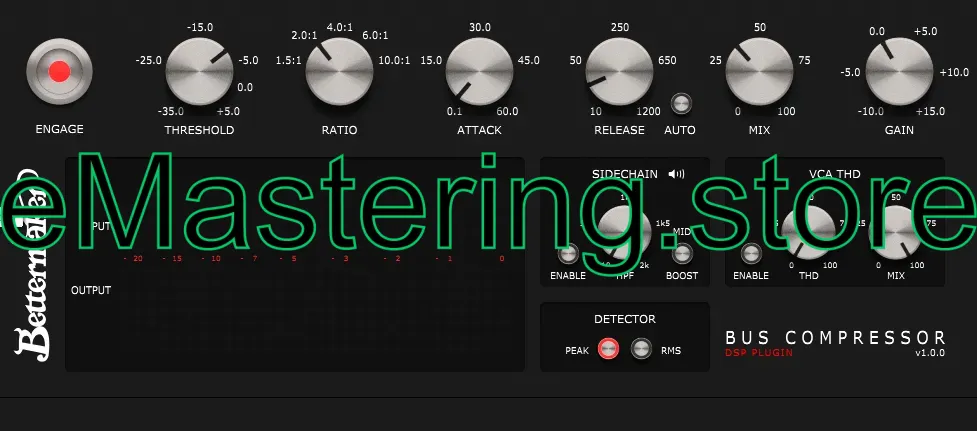This screenshot has width=977, height=431.
Task: Click the BUS COMPRESSOR title text
Action: coord(836,338)
